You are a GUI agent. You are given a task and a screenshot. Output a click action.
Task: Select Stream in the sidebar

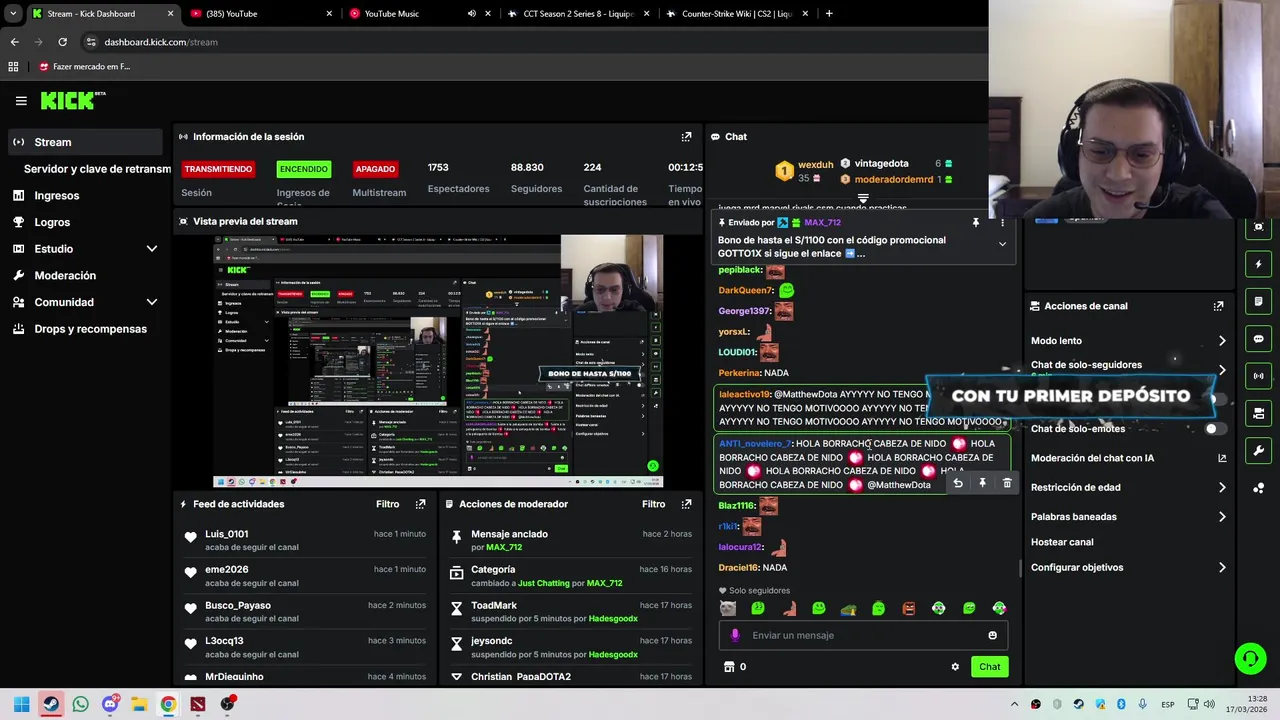85,142
